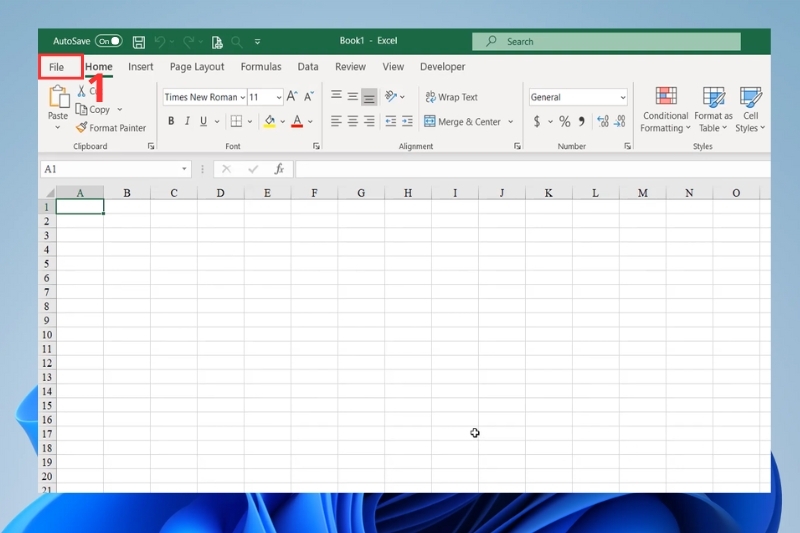This screenshot has width=800, height=533.
Task: Click the Undo arrow icon
Action: coord(160,42)
